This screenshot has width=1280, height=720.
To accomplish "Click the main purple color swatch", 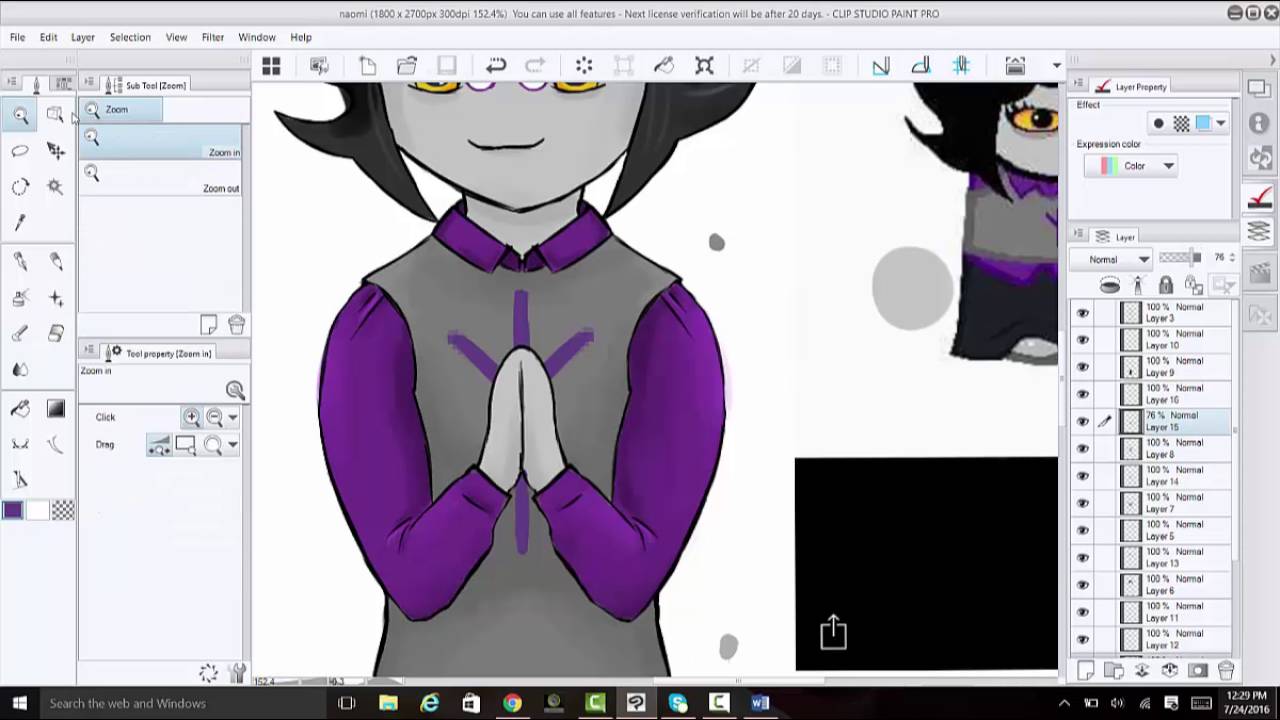I will pos(13,510).
